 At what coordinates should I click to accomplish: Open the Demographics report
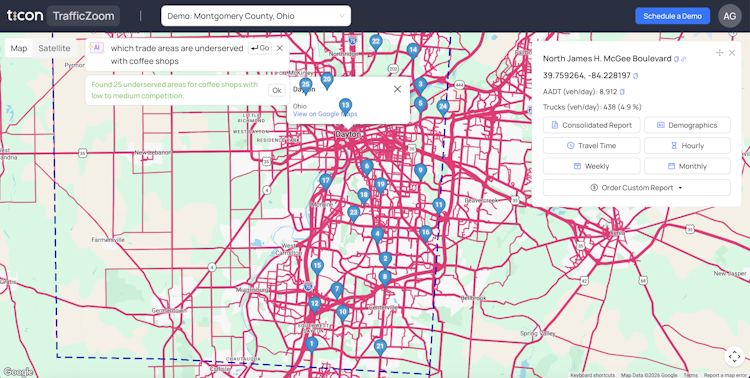[687, 125]
